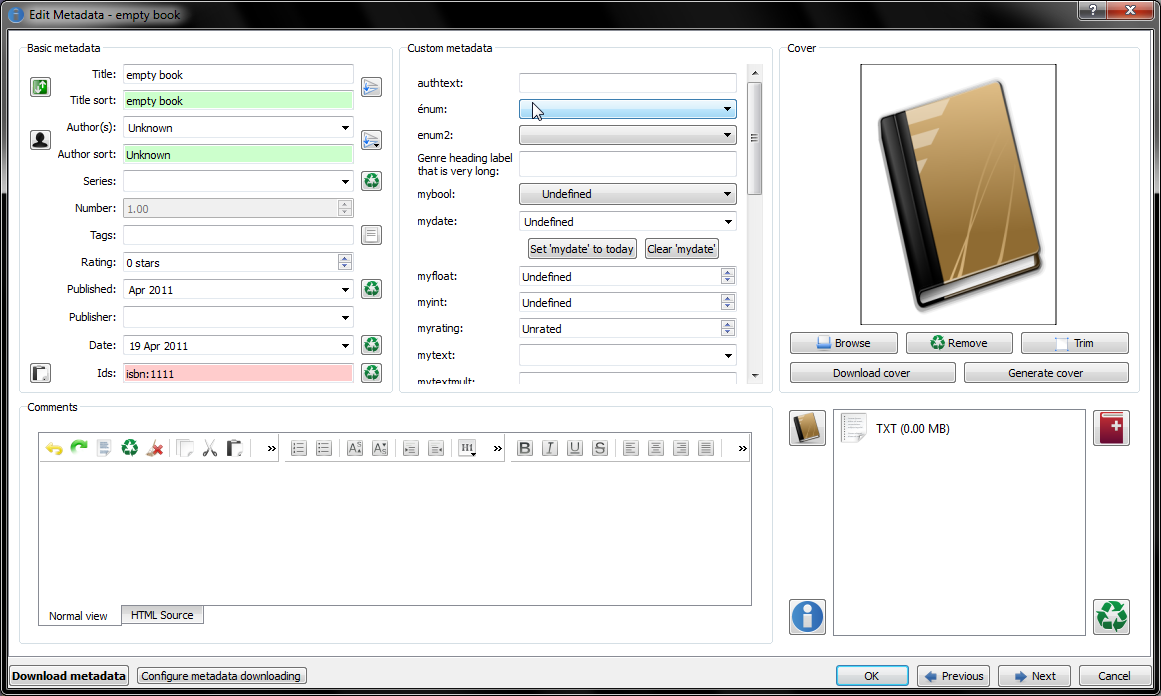Click into the Tags input field
The height and width of the screenshot is (696, 1161).
(238, 235)
